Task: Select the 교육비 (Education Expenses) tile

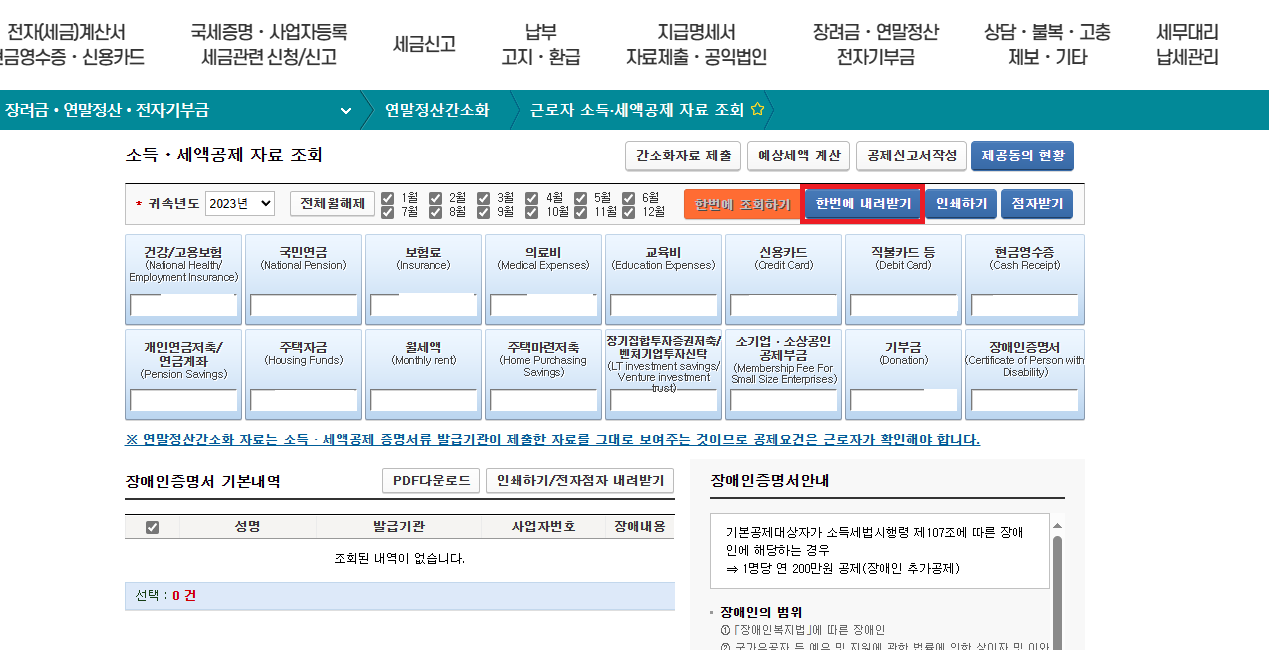Action: pos(663,270)
